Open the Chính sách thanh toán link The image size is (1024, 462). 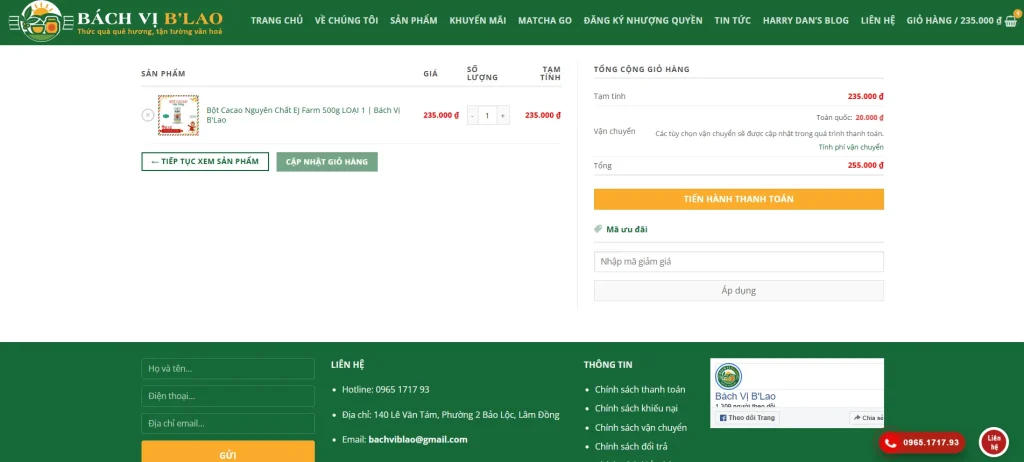[x=640, y=389]
